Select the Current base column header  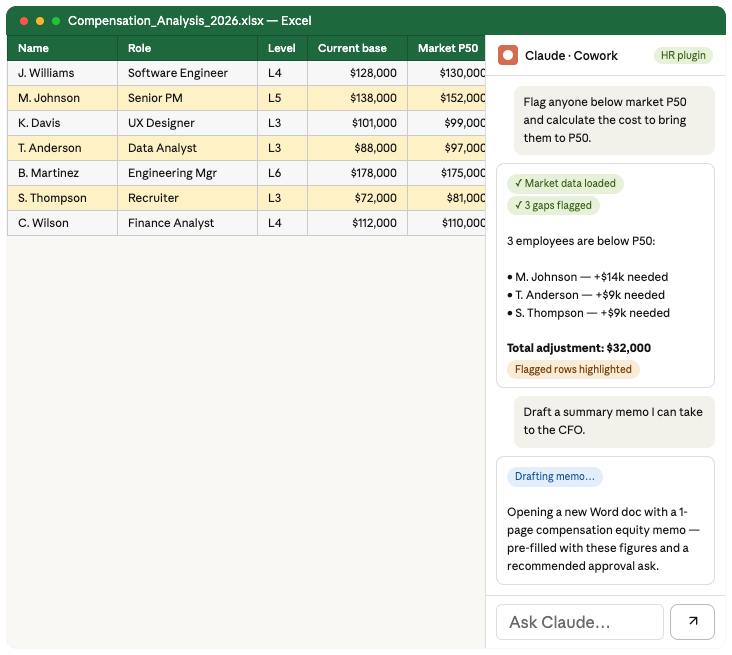click(x=357, y=48)
